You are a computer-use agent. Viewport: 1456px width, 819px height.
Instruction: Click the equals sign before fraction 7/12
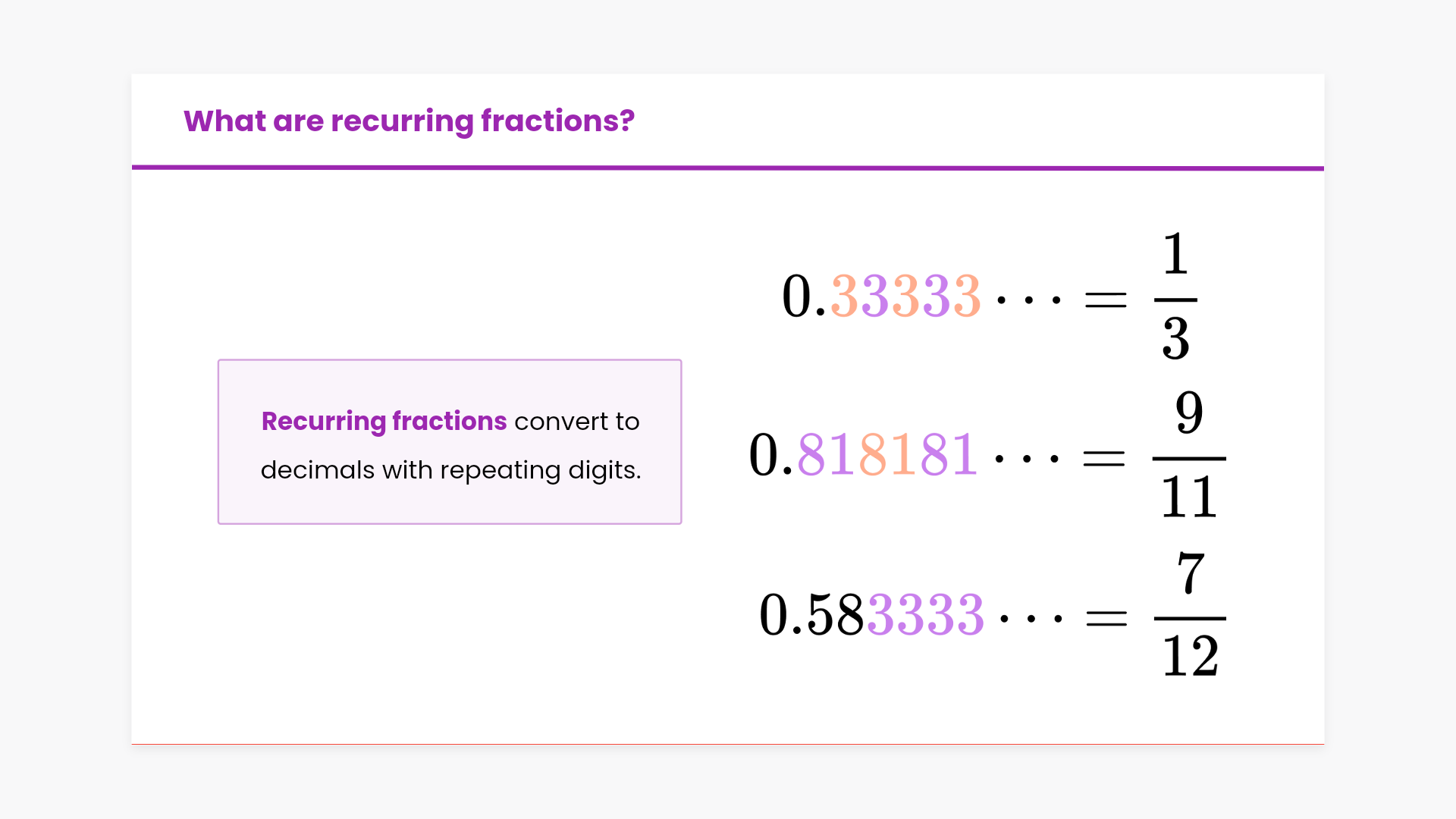click(x=1106, y=619)
